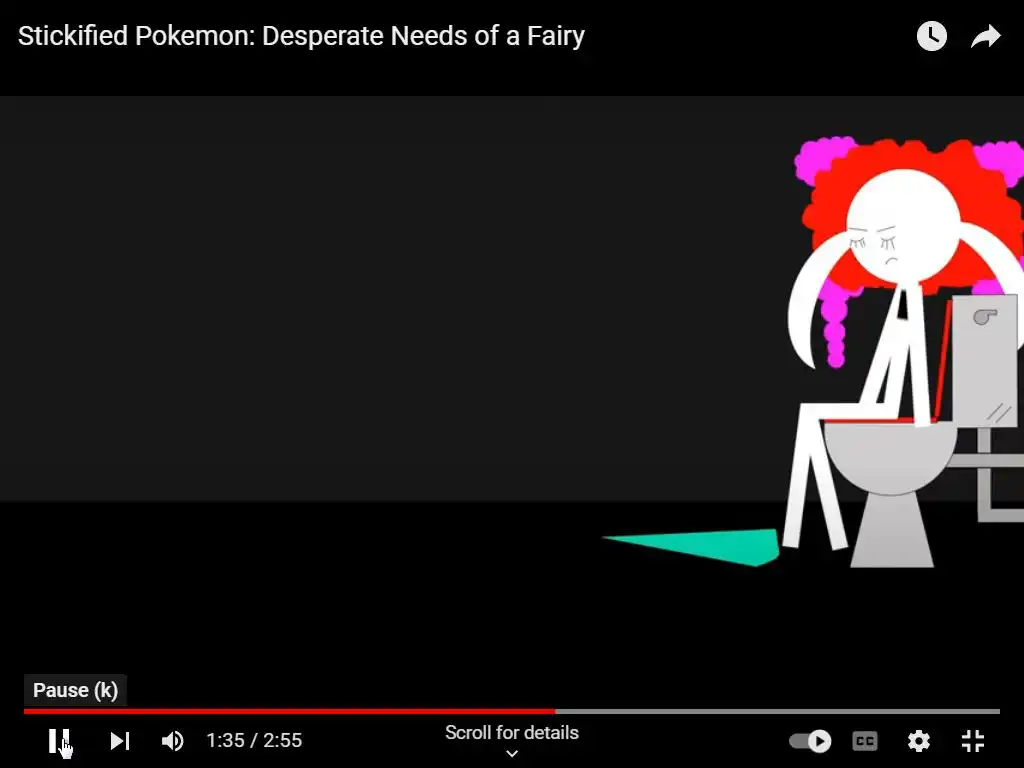Open the video title link
Viewport: 1024px width, 768px height.
(301, 36)
